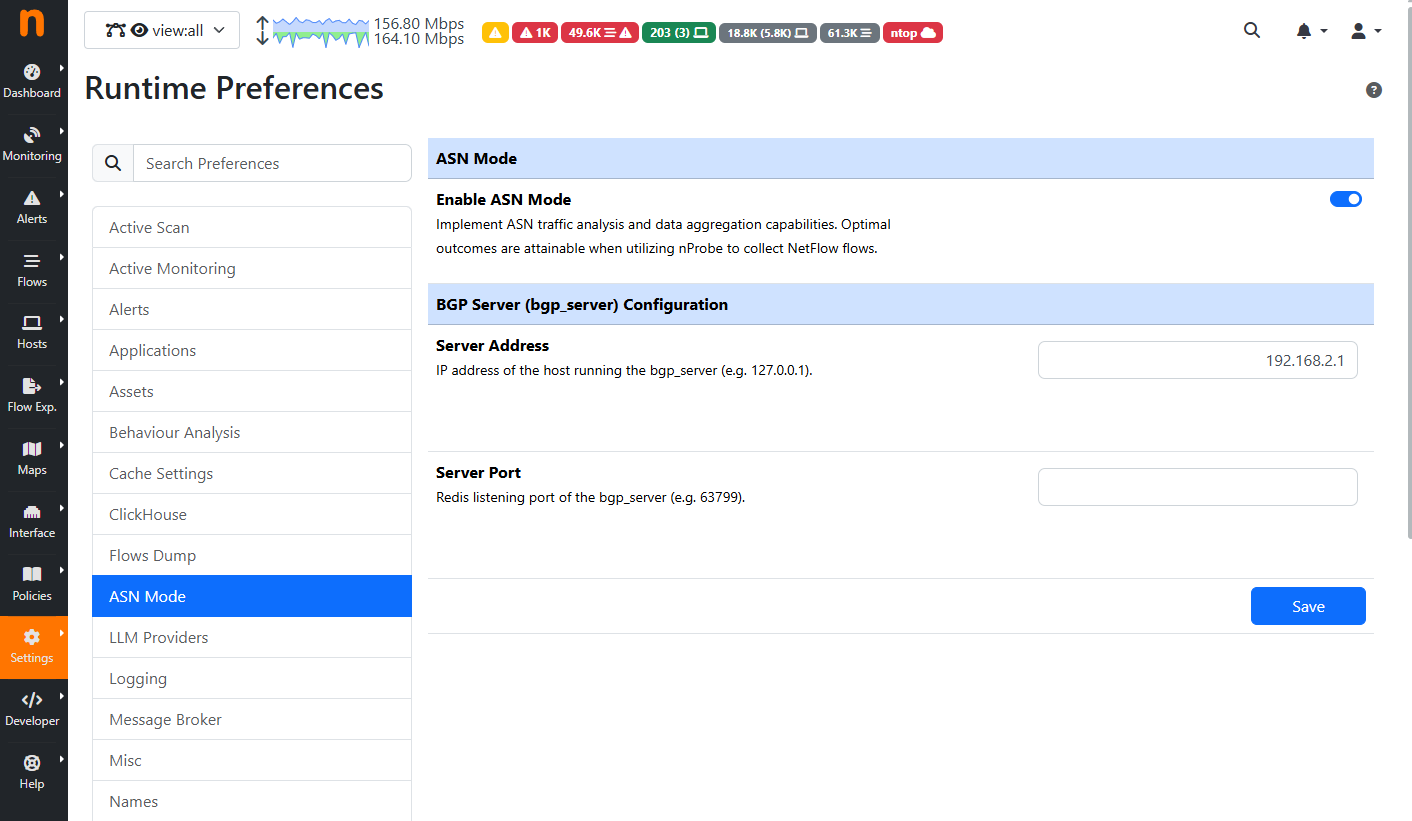Select the Policies sidebar icon

(x=33, y=583)
